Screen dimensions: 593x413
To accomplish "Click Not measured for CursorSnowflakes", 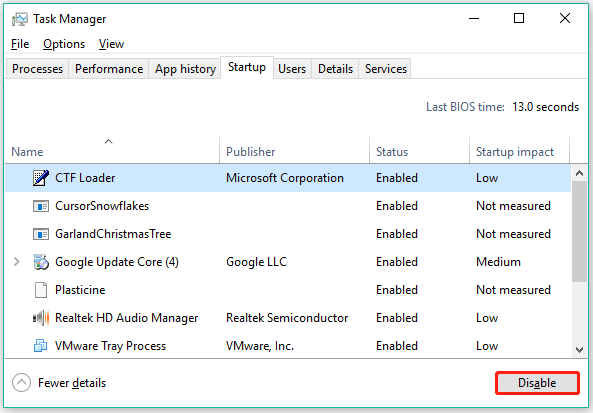I will 513,206.
